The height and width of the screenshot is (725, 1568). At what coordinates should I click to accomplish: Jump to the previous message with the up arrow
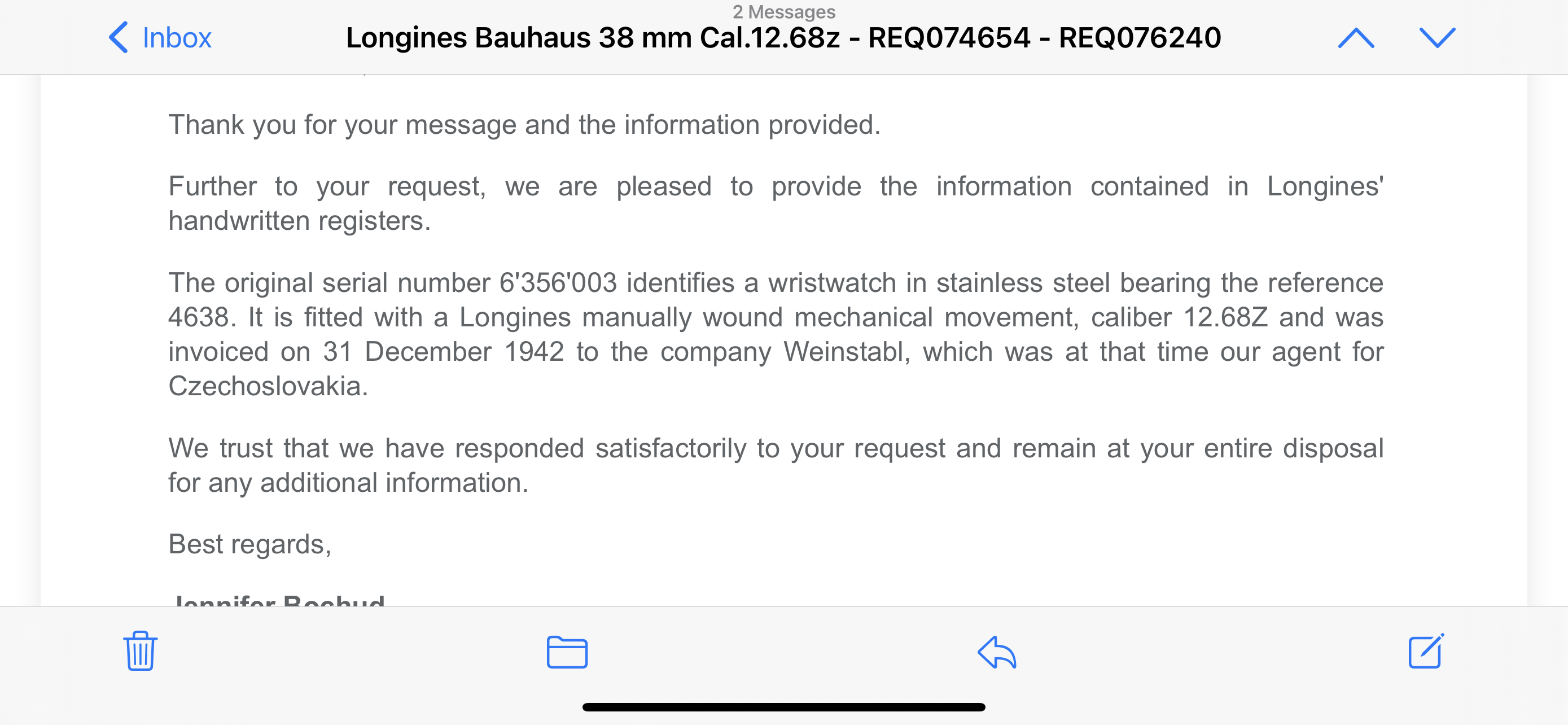click(x=1356, y=38)
